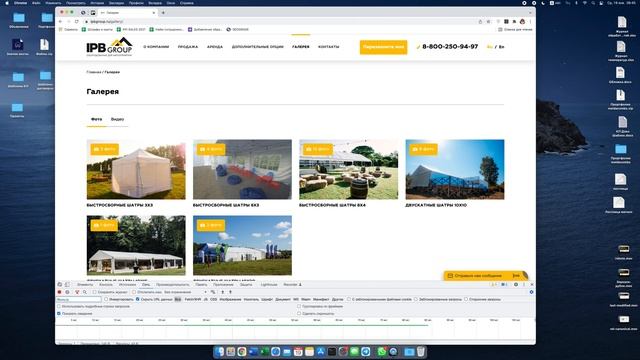
Task: Toggle the Preserve log checkbox
Action: tap(94, 292)
